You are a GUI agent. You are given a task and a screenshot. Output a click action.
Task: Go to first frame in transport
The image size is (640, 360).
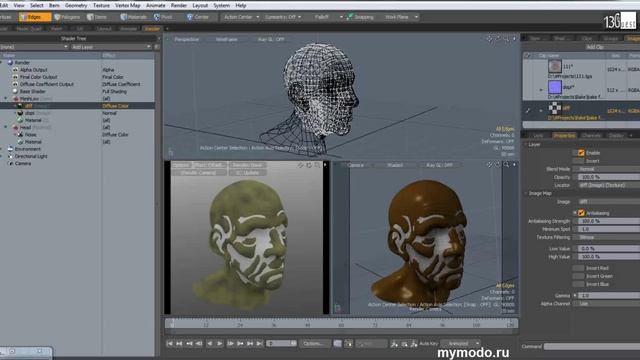170,344
